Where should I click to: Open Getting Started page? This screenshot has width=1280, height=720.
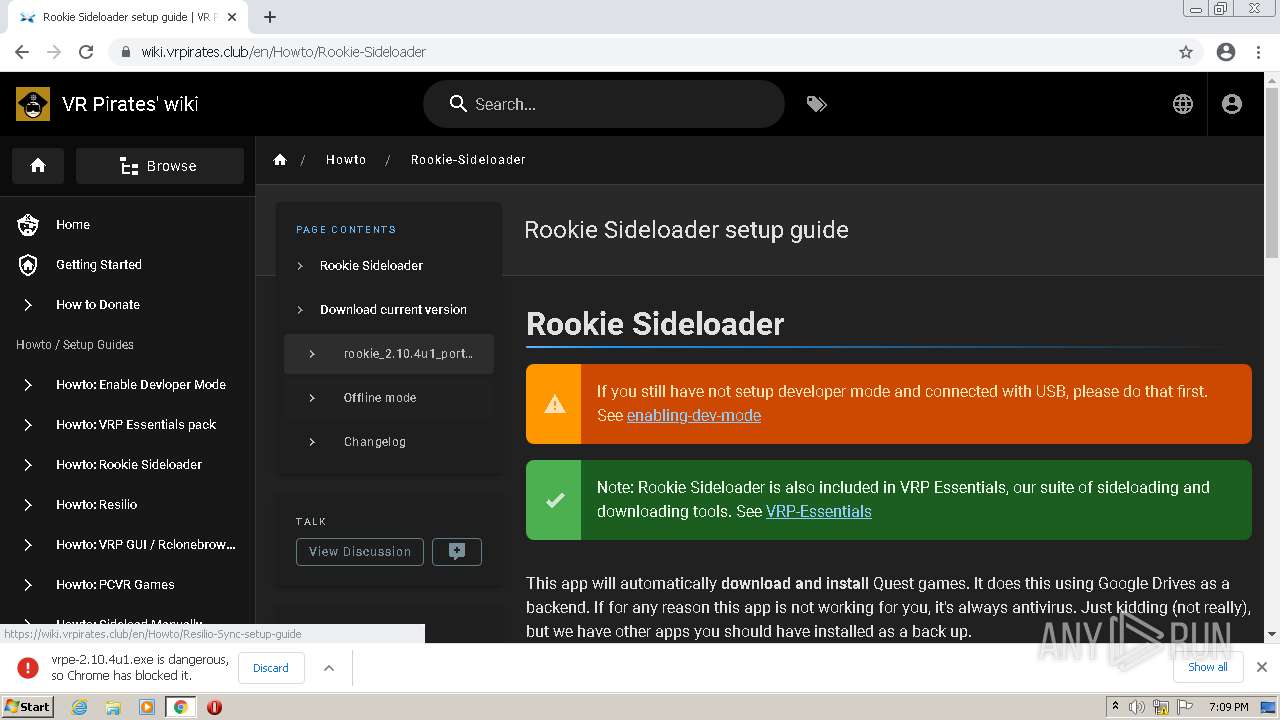click(x=99, y=265)
